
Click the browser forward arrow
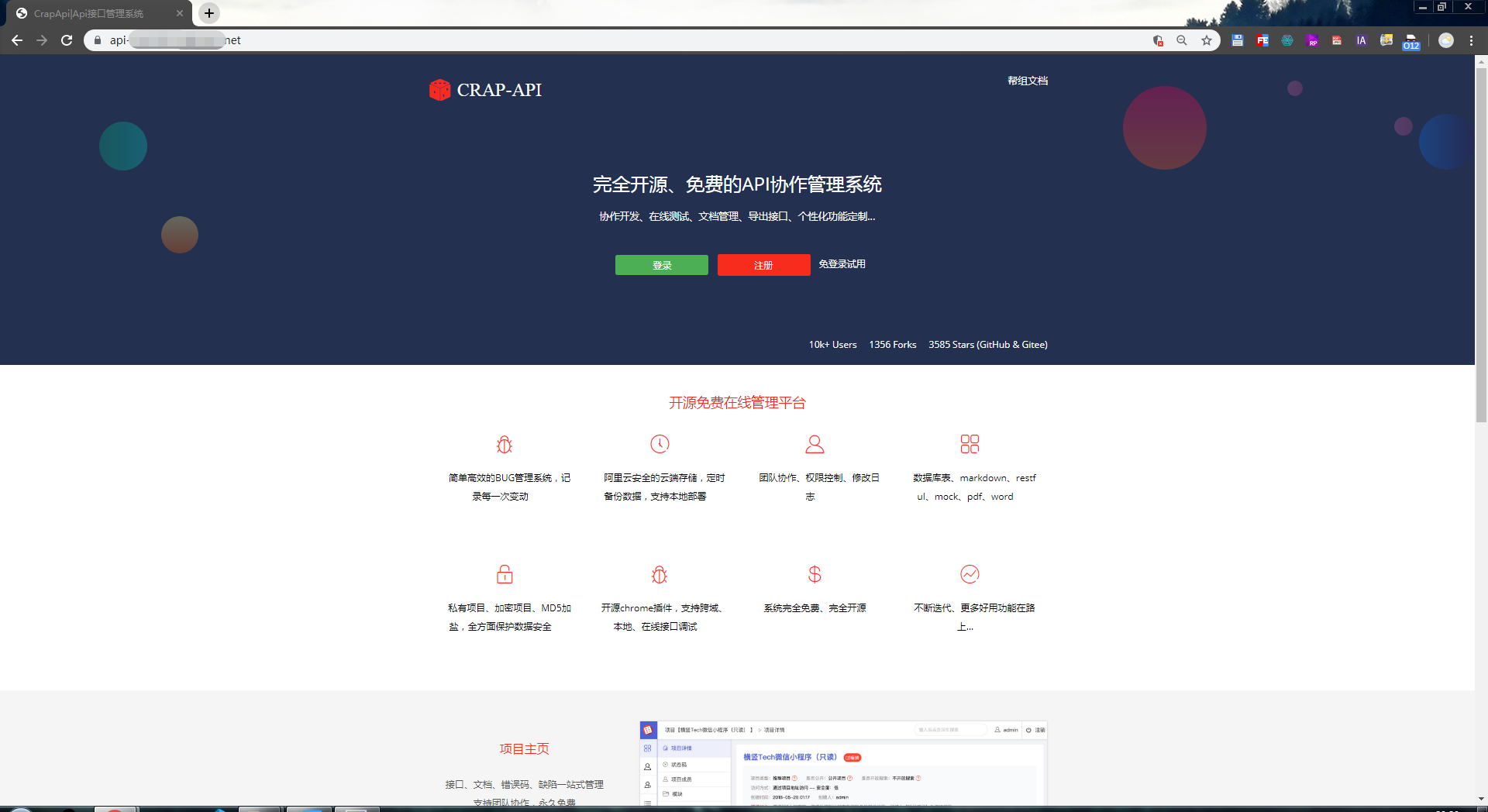click(42, 40)
